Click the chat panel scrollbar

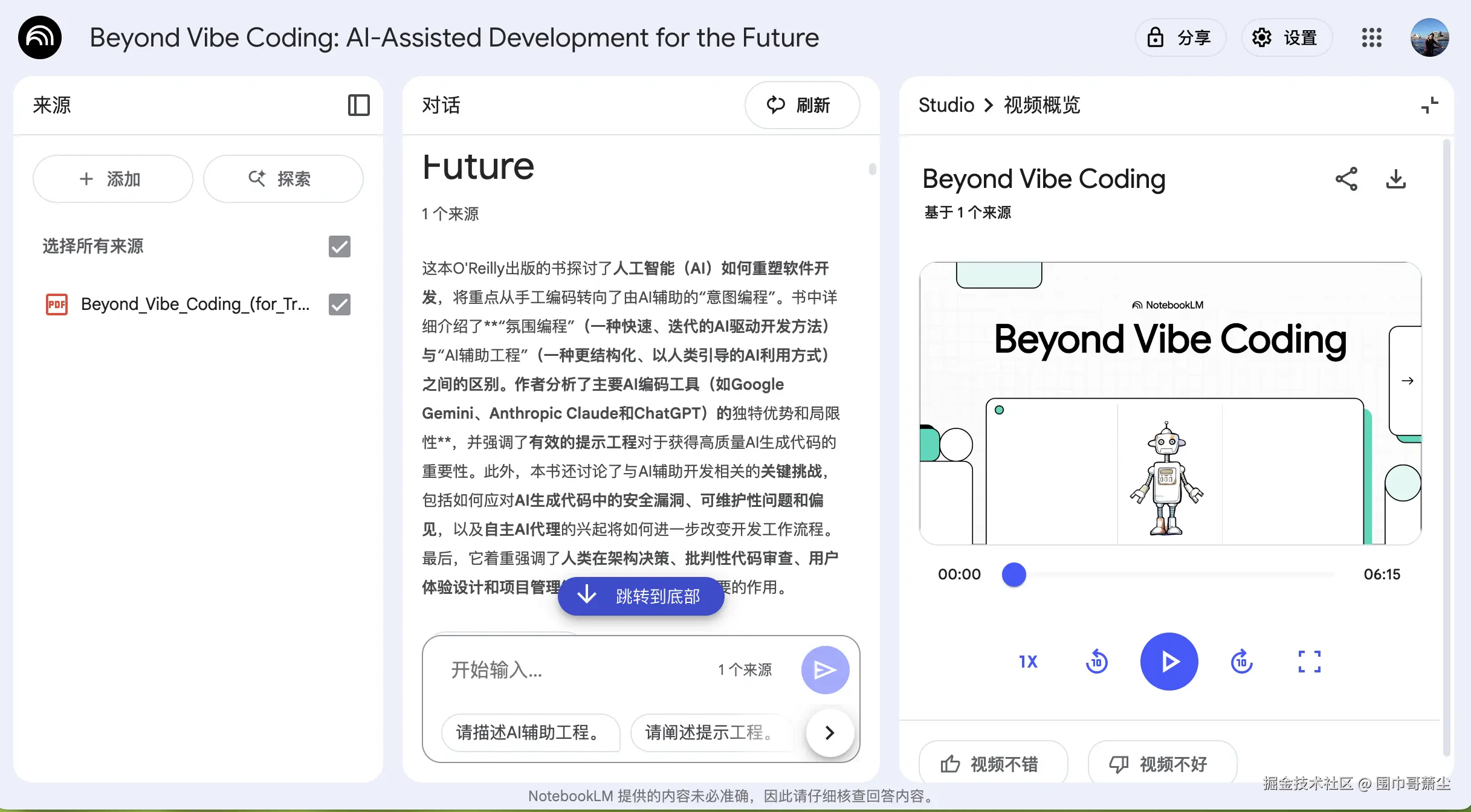tap(872, 169)
